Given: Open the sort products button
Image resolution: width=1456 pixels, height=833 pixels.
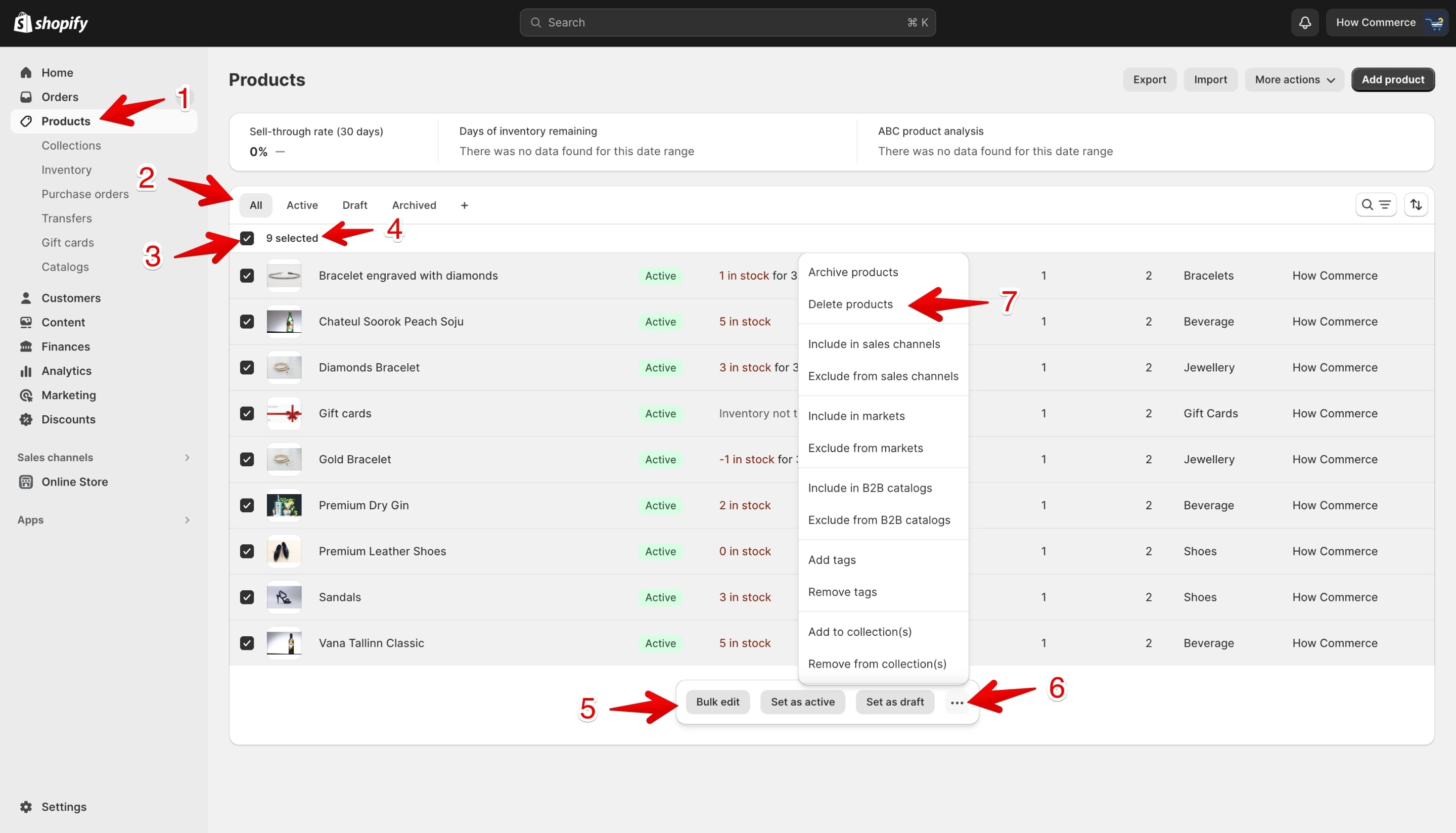Looking at the screenshot, I should [x=1416, y=205].
